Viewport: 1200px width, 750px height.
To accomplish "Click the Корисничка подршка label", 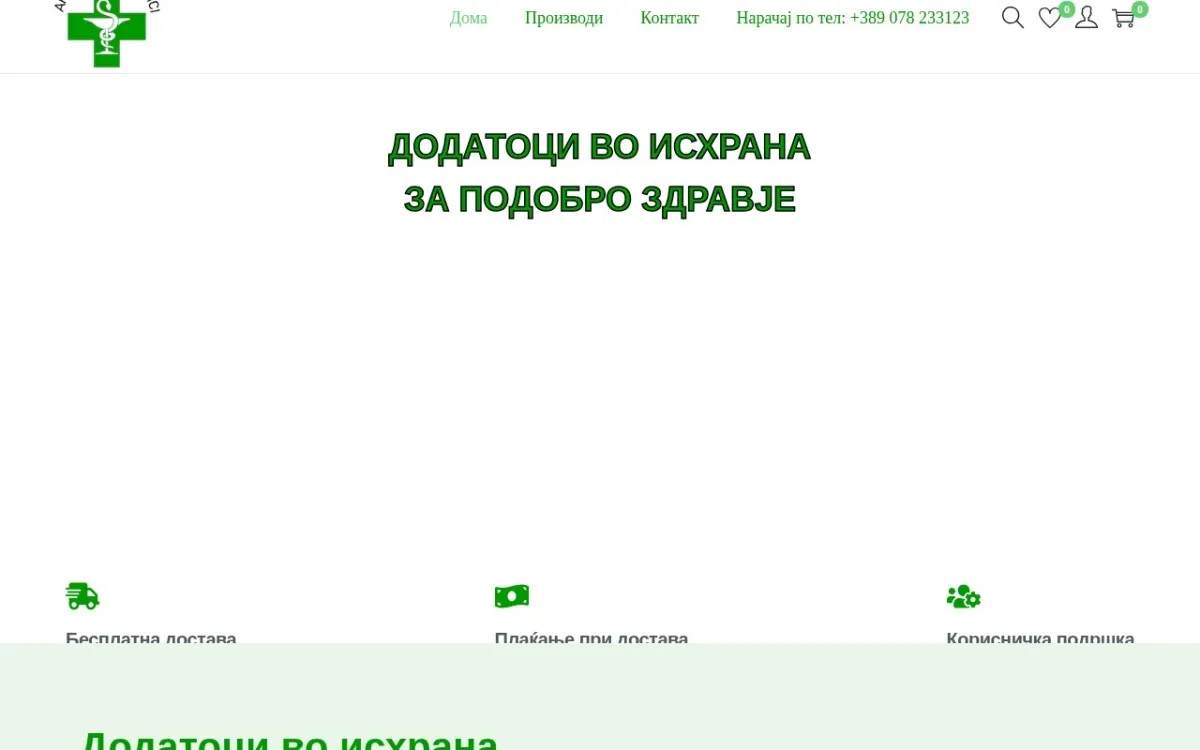I will click(1040, 637).
